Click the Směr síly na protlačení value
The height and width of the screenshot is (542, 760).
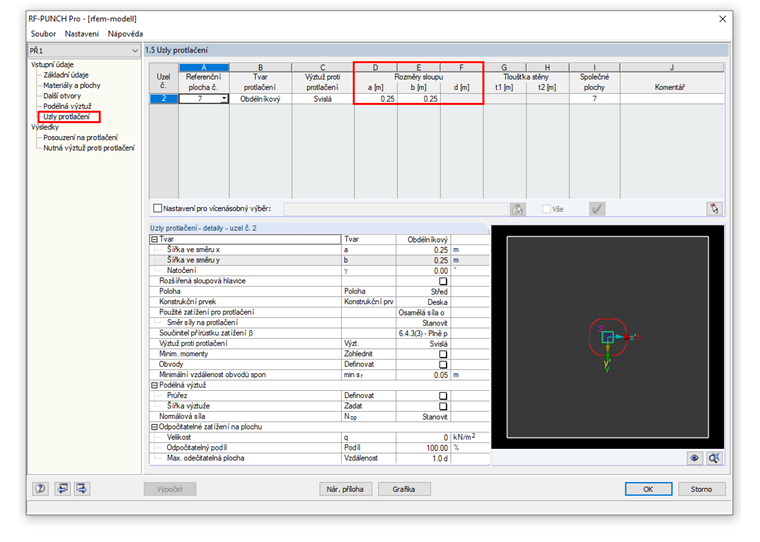[x=423, y=323]
